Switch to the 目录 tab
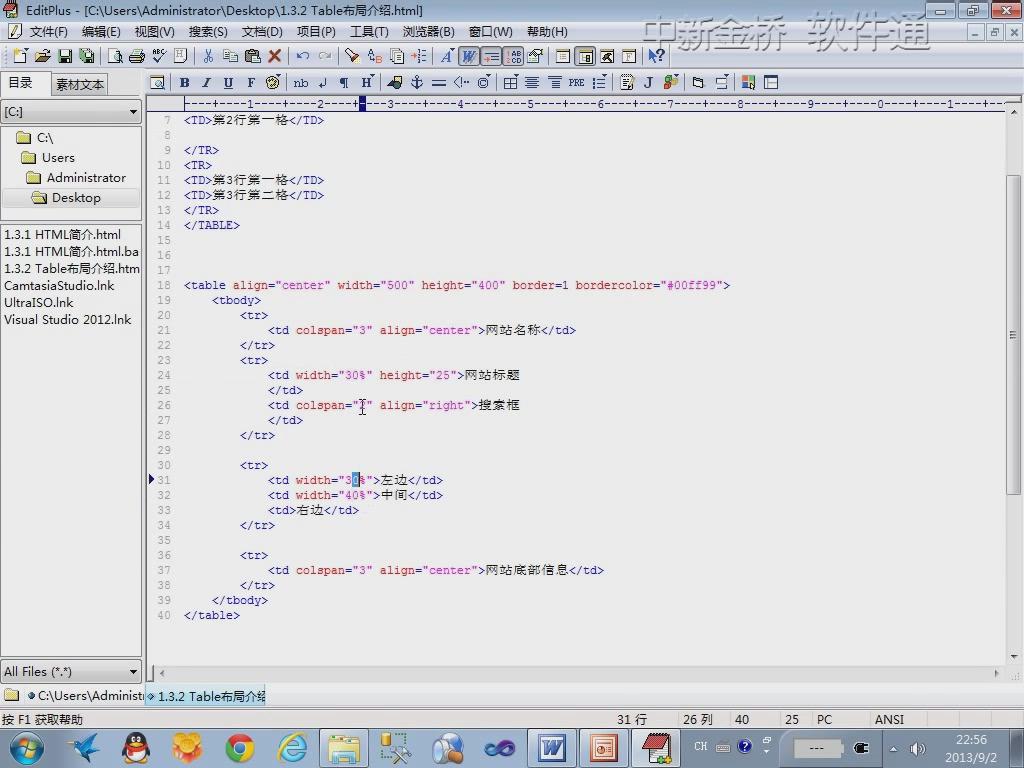1024x768 pixels. click(20, 83)
